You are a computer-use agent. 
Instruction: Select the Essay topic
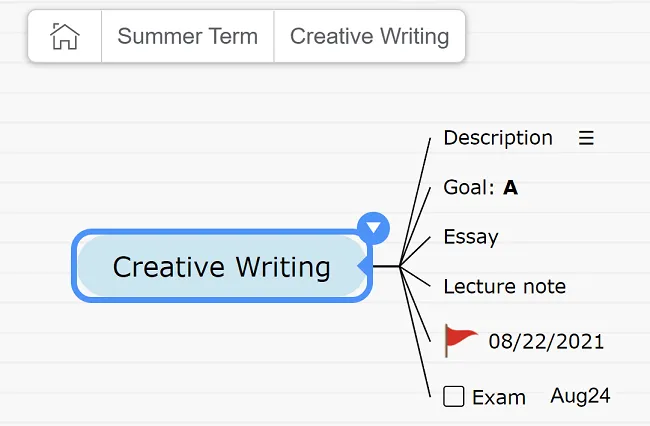pos(471,237)
